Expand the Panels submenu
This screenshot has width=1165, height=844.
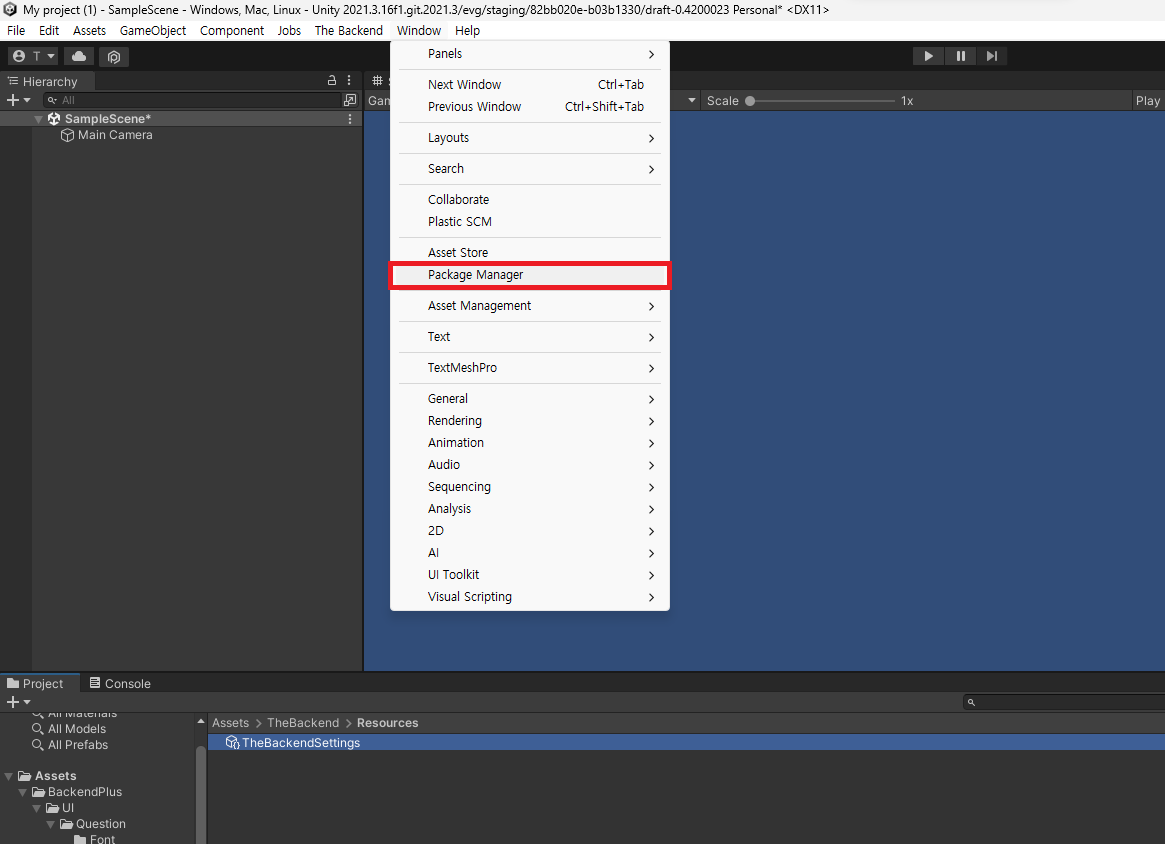pyautogui.click(x=530, y=54)
